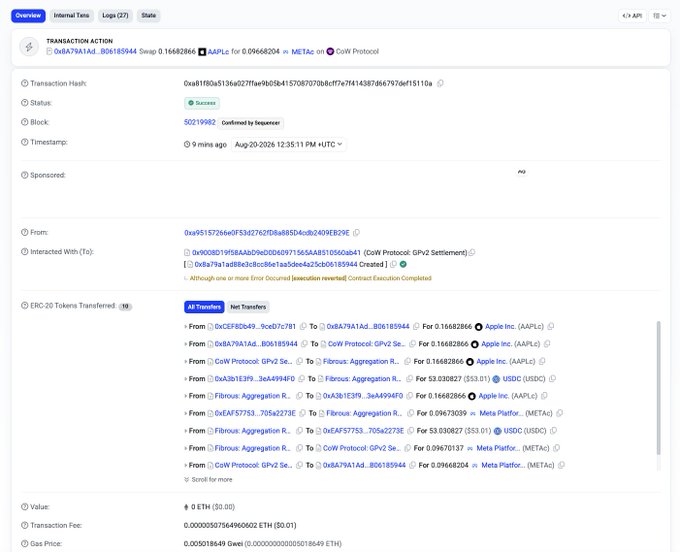Open 0x8A79A1Ad...B06185944 link in transaction action
Screen dimensions: 680x552
point(95,52)
